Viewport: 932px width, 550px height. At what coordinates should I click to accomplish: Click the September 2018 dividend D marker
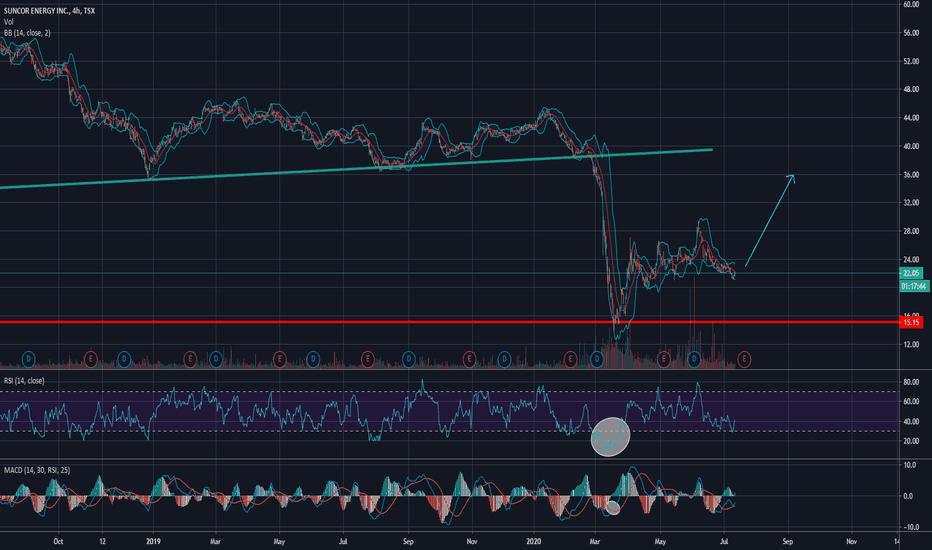pyautogui.click(x=29, y=359)
